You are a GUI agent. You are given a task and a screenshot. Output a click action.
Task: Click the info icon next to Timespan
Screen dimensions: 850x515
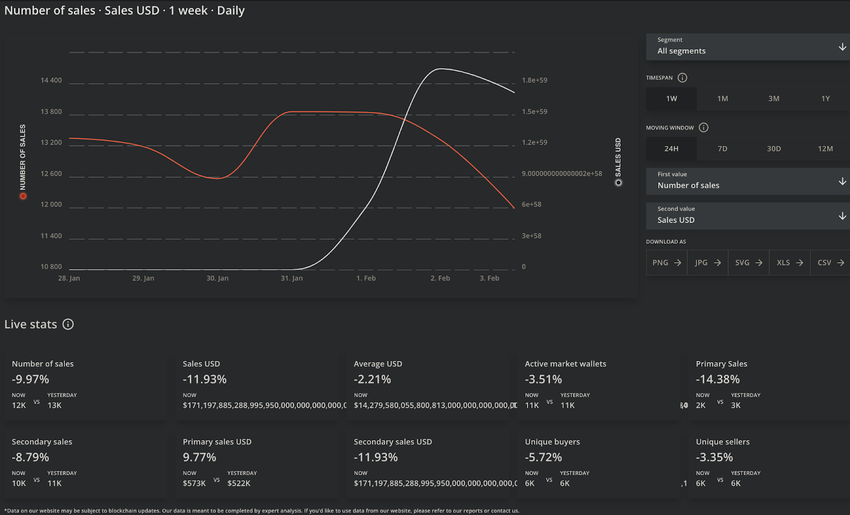click(x=682, y=78)
